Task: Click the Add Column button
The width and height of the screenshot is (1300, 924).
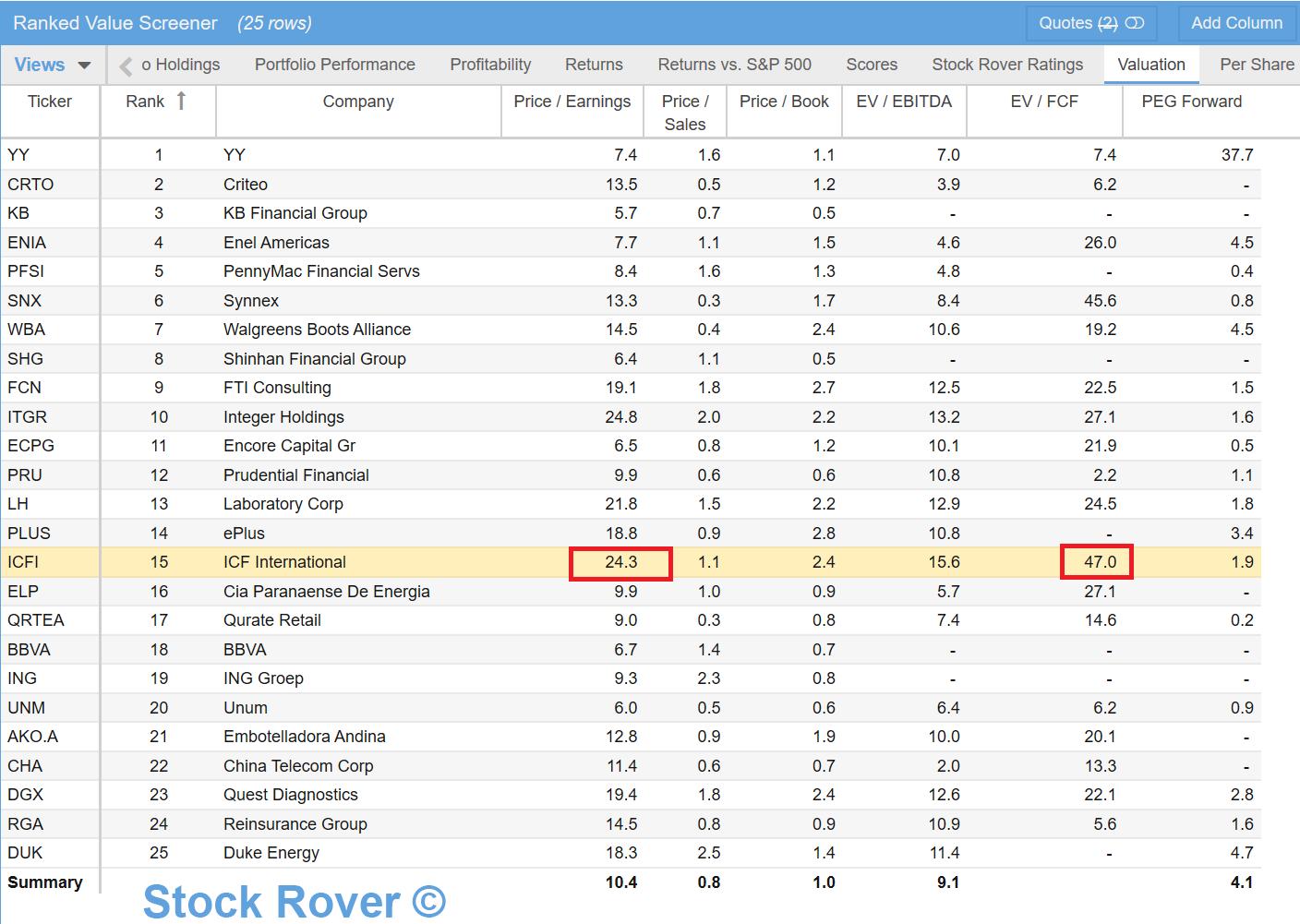Action: (x=1236, y=23)
